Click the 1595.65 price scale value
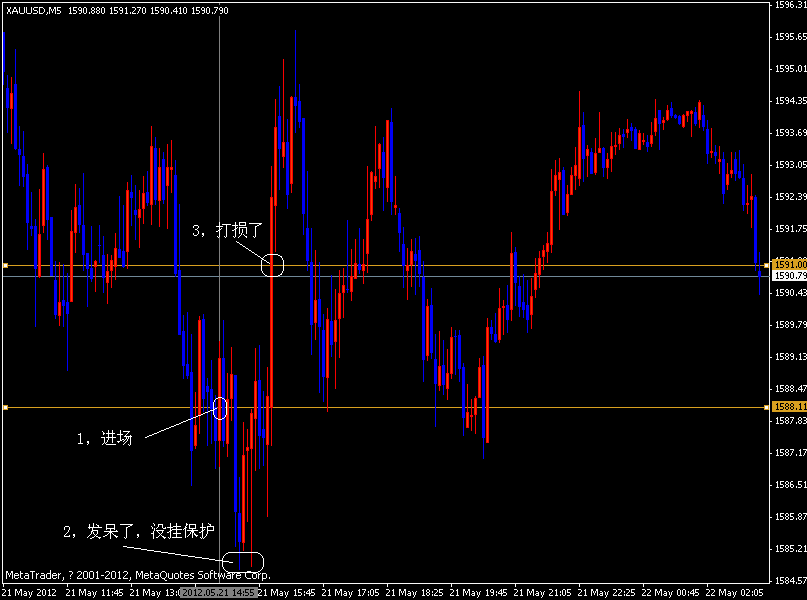 click(791, 37)
